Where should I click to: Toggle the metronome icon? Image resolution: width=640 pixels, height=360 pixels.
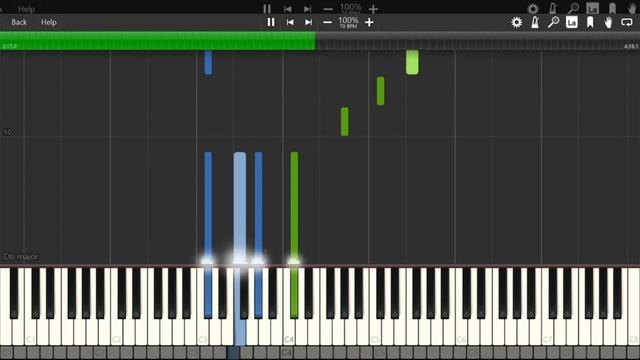535,22
